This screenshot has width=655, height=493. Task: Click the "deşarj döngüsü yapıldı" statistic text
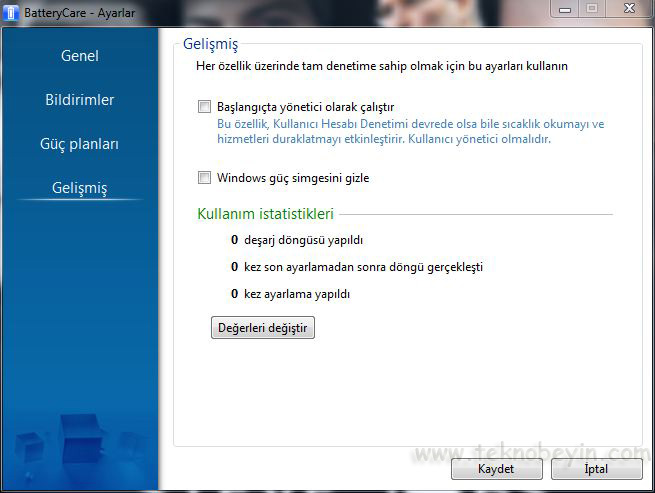(x=303, y=240)
